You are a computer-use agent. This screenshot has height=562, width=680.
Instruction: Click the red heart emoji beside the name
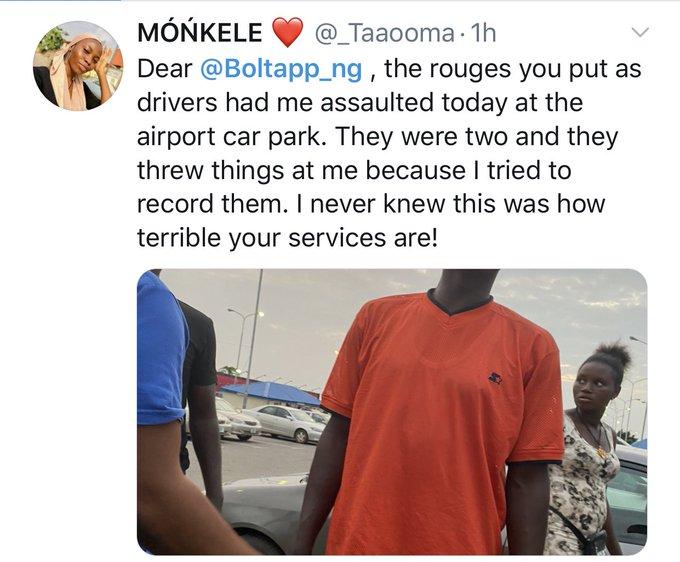pos(287,33)
